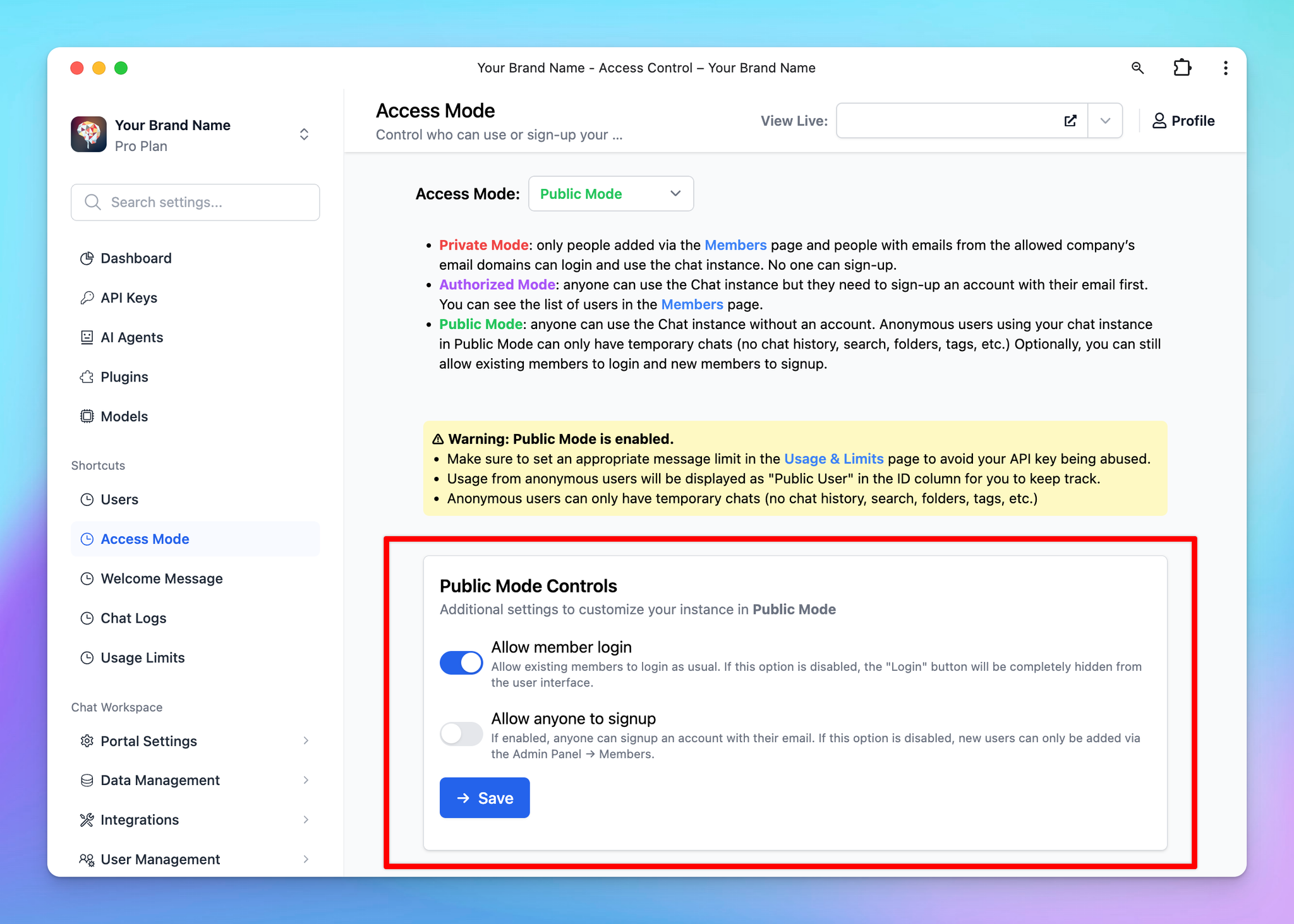Click the User Management people icon

point(87,860)
